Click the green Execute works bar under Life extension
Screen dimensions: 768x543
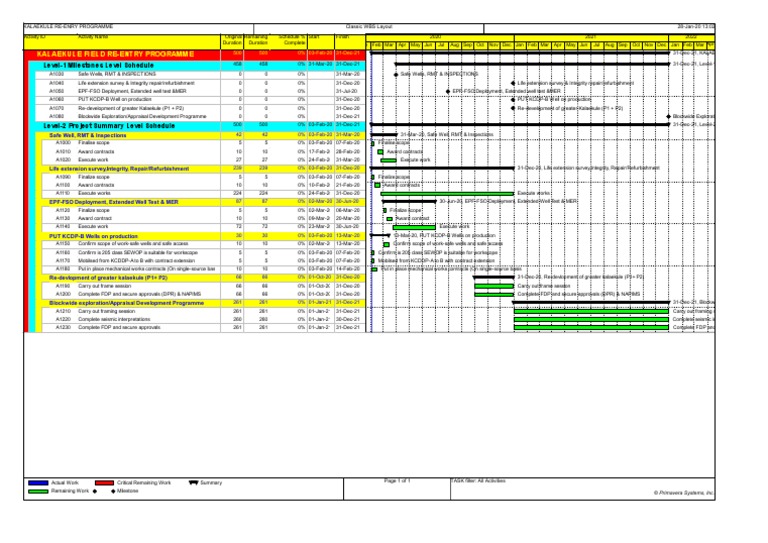coord(447,193)
